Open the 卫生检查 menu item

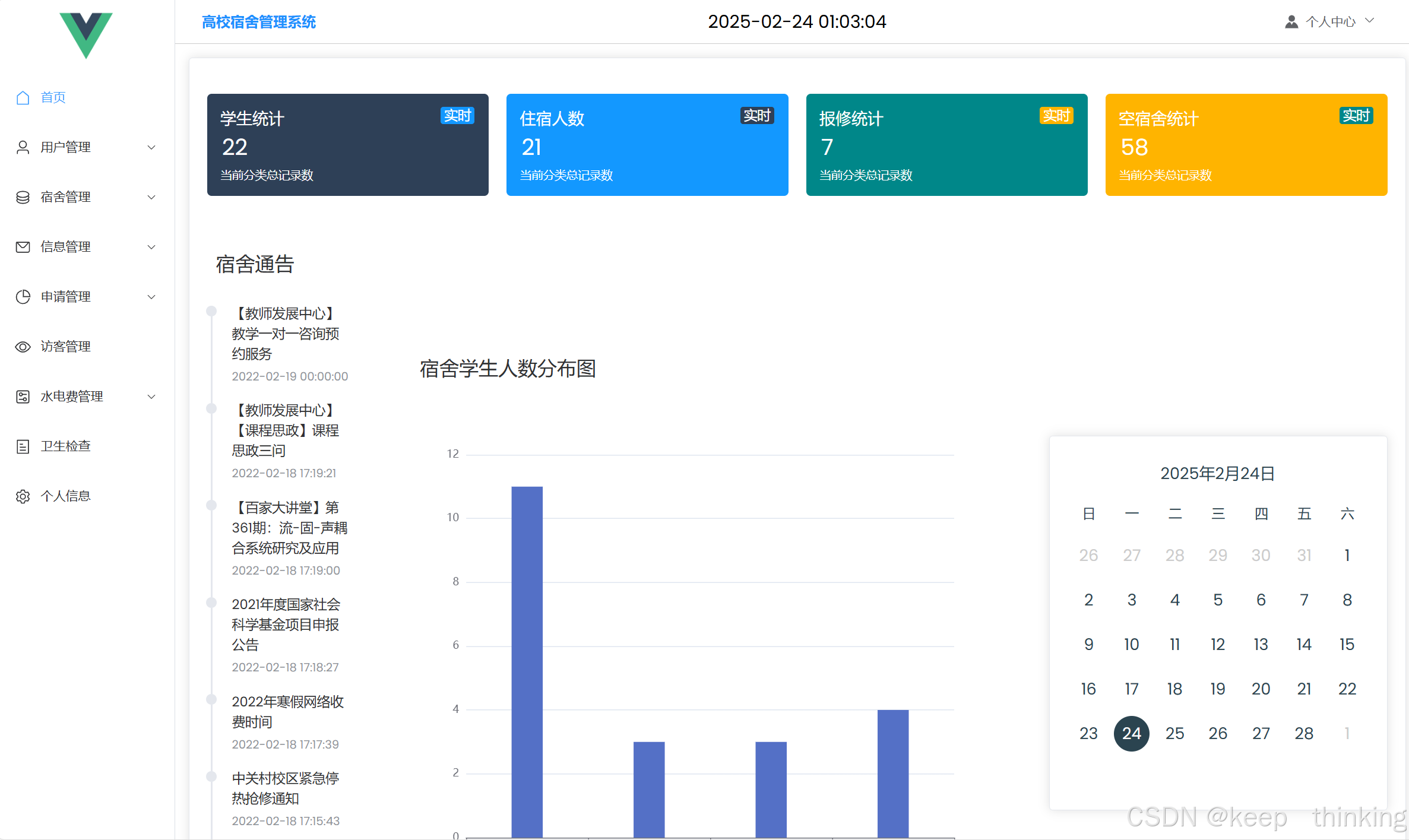[x=65, y=446]
